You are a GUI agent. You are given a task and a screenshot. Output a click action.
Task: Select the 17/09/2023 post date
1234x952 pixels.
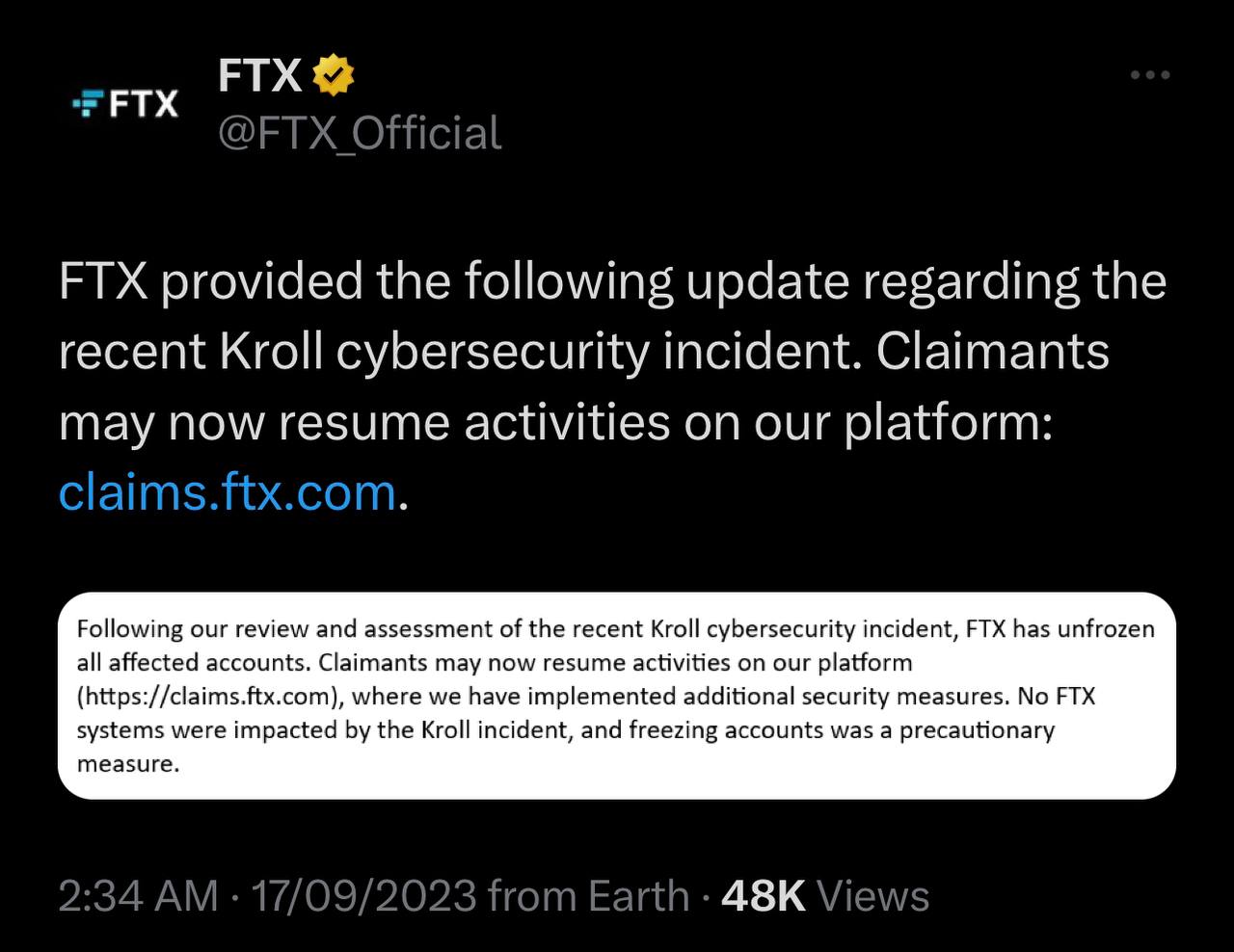pos(363,896)
